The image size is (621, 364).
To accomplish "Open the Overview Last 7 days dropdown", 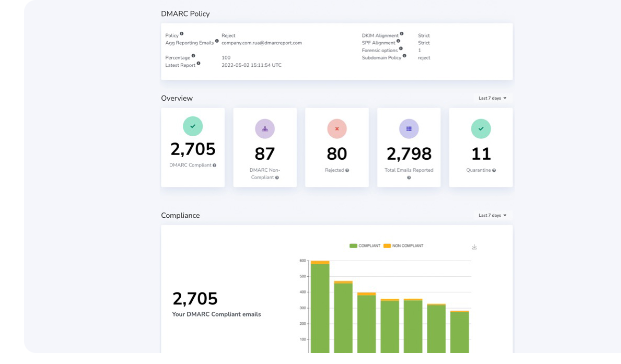I will 492,98.
